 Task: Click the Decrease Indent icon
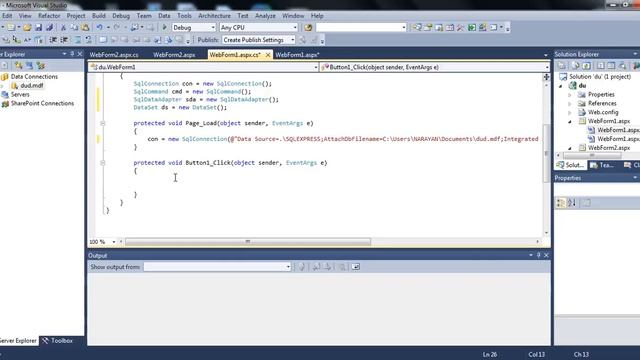[53, 40]
